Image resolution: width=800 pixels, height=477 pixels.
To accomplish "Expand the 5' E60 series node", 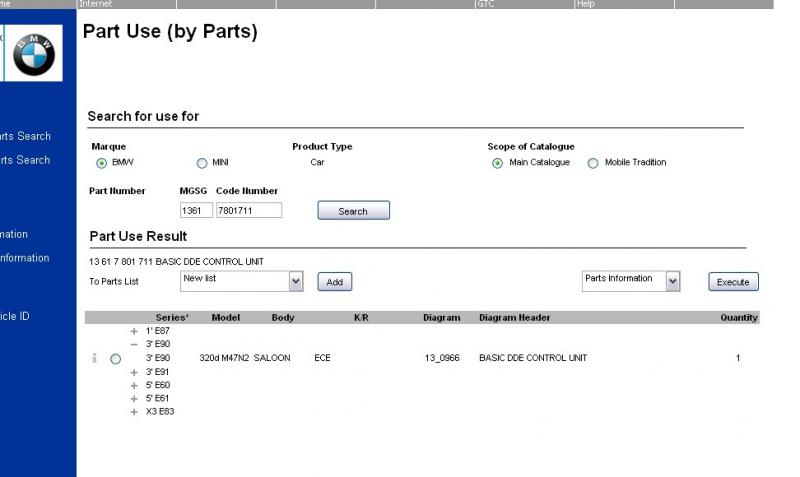I will coord(134,384).
